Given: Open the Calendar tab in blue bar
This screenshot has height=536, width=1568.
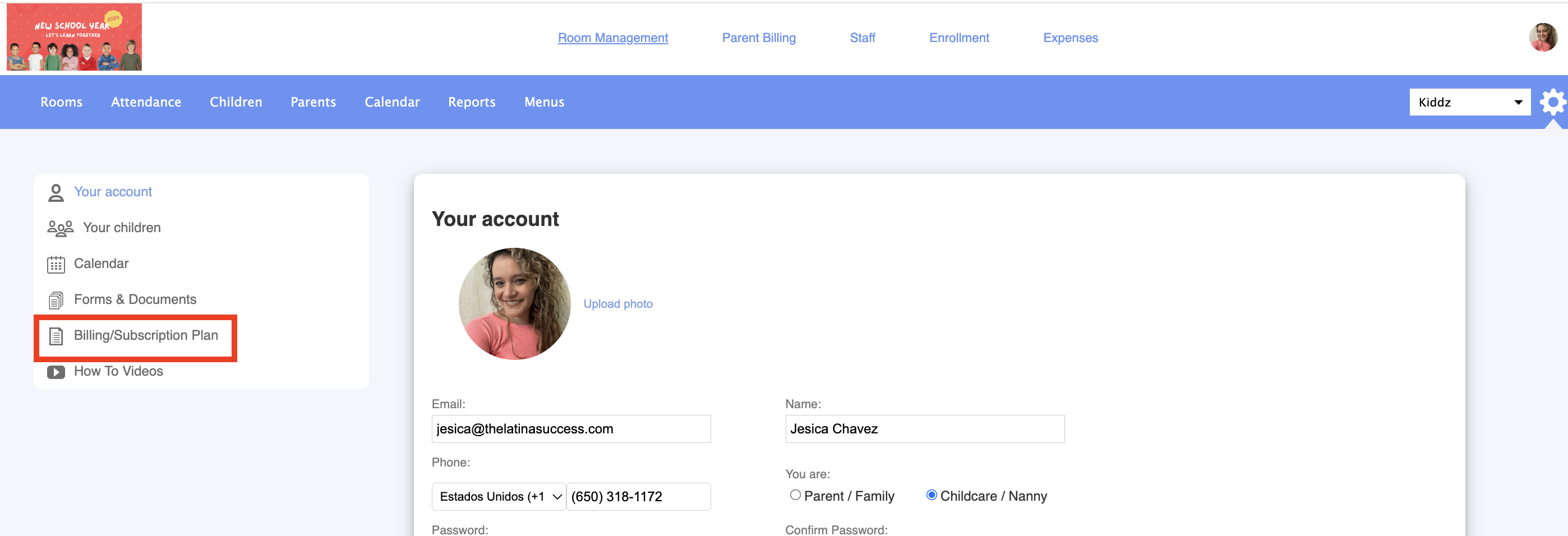Looking at the screenshot, I should pyautogui.click(x=392, y=102).
